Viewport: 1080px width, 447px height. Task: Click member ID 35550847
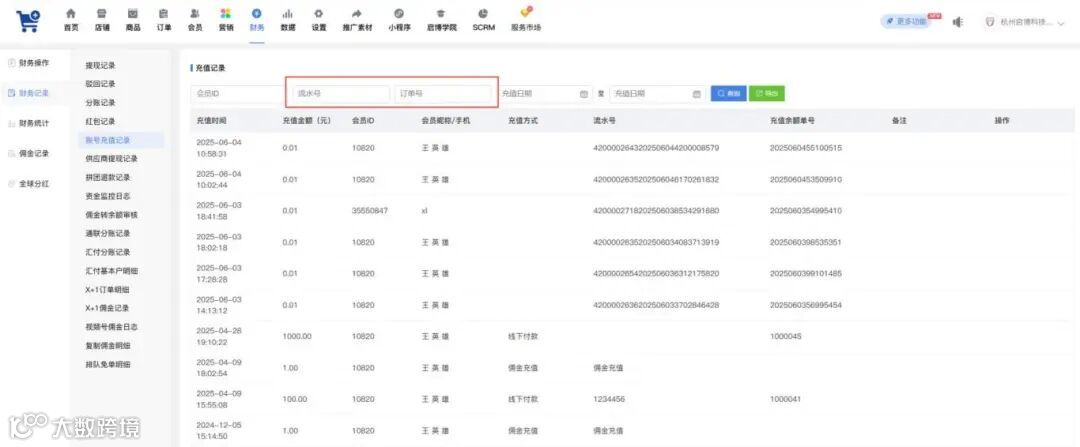tap(370, 211)
